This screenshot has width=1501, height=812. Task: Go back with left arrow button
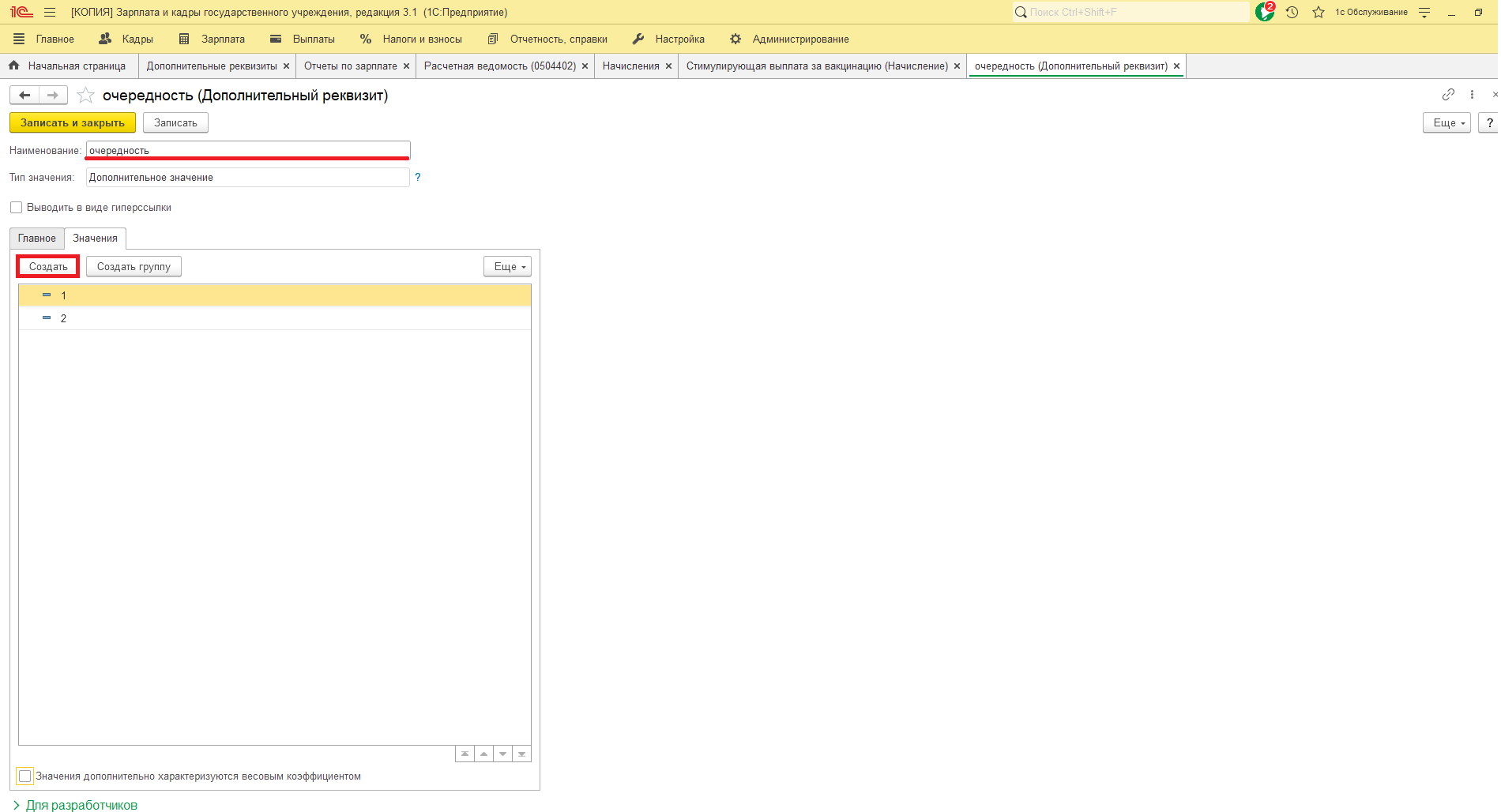pyautogui.click(x=24, y=95)
